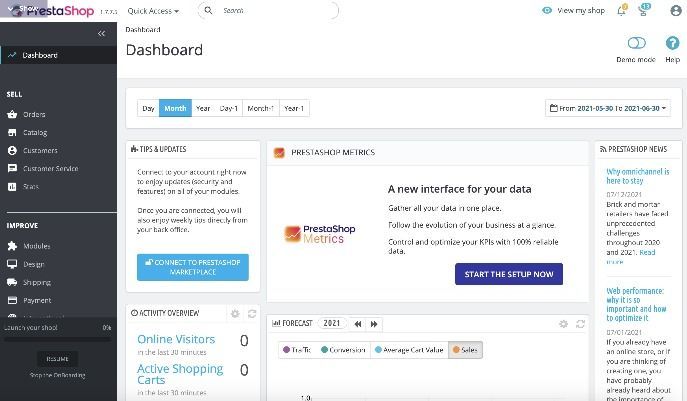Open the Catalog section
This screenshot has height=401, width=687.
tap(35, 132)
